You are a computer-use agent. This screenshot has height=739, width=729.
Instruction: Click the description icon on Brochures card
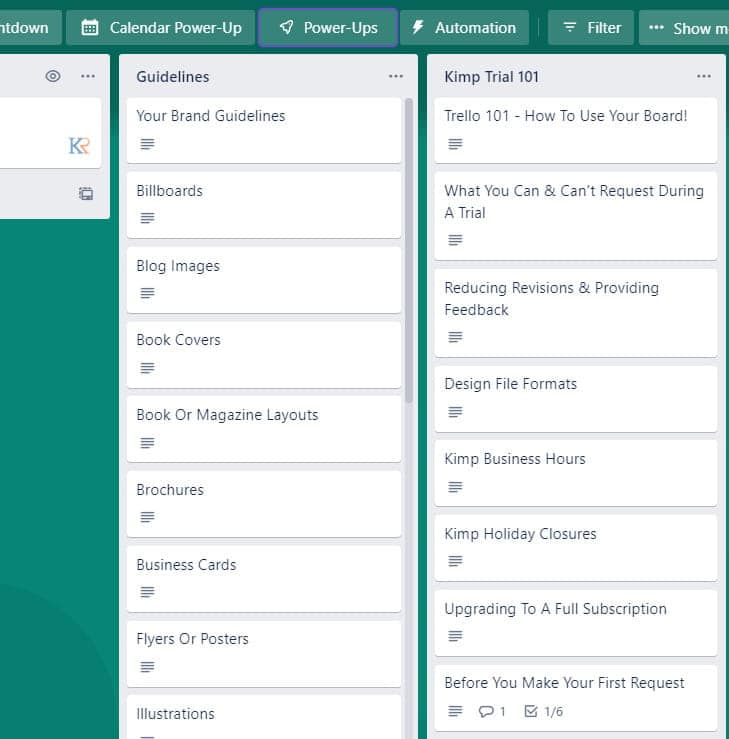[x=147, y=517]
